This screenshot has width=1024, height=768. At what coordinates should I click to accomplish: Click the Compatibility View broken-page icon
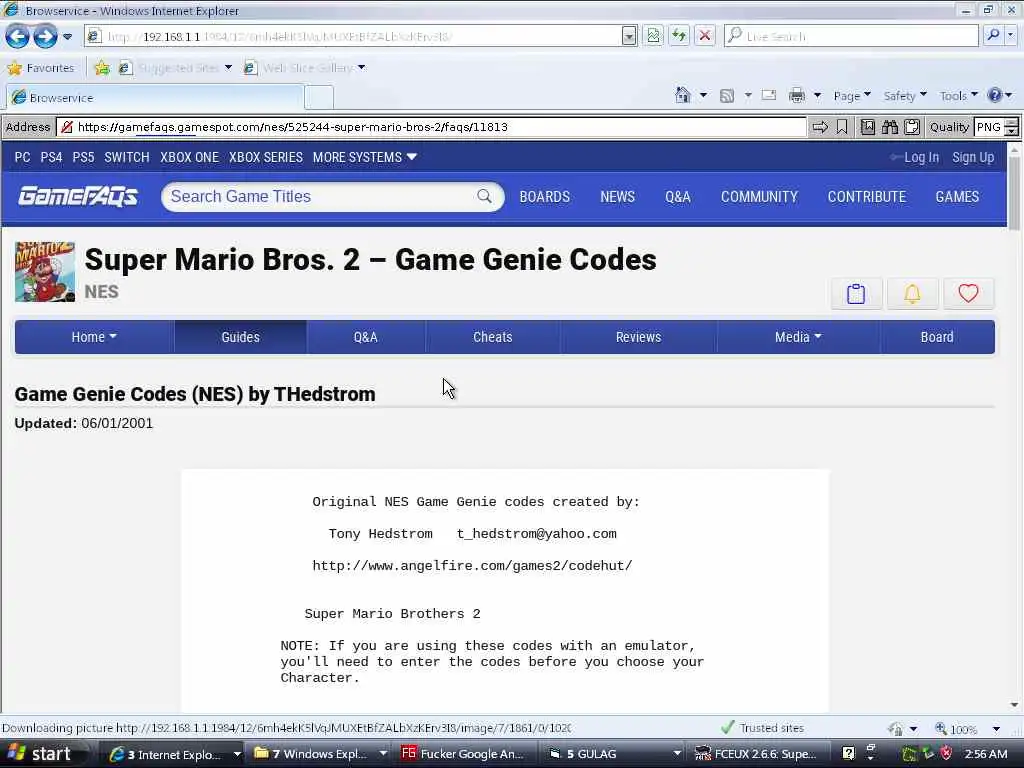tap(653, 36)
